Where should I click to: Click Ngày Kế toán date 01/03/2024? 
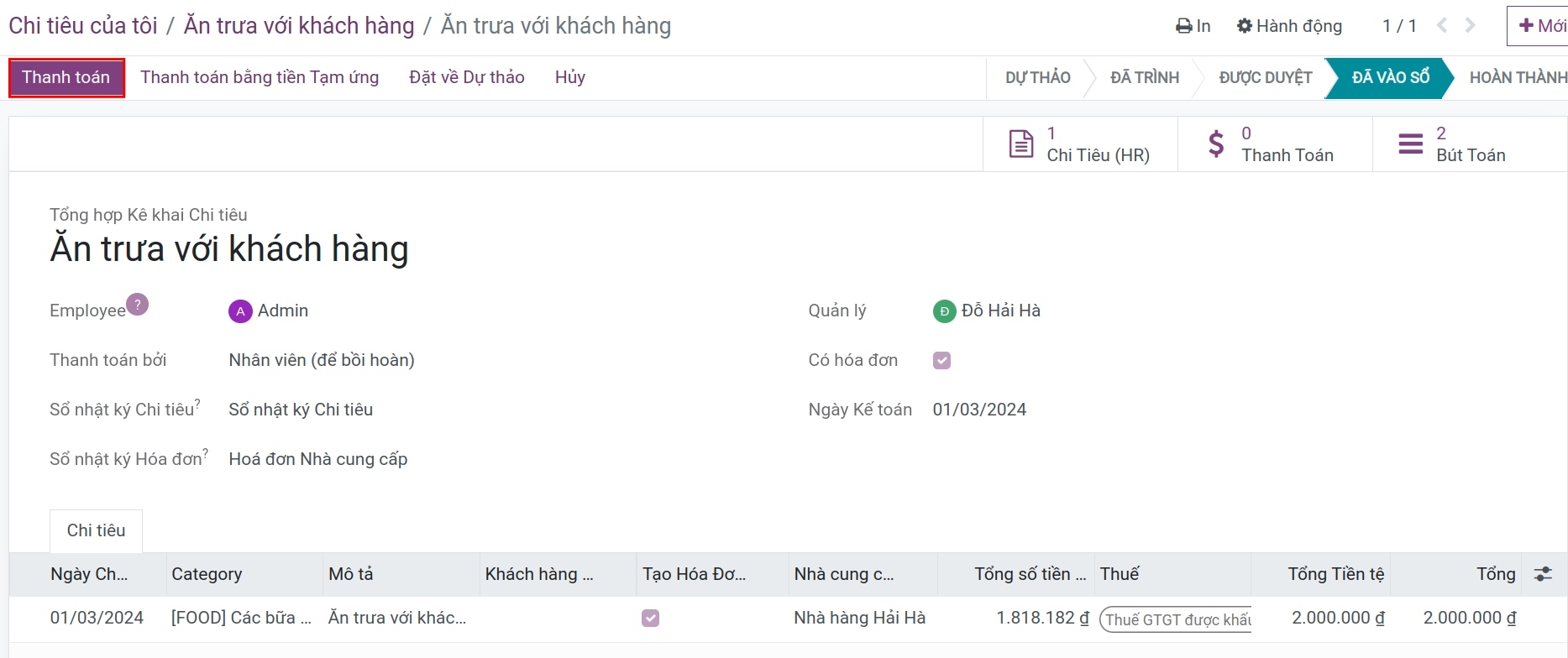[x=979, y=410]
